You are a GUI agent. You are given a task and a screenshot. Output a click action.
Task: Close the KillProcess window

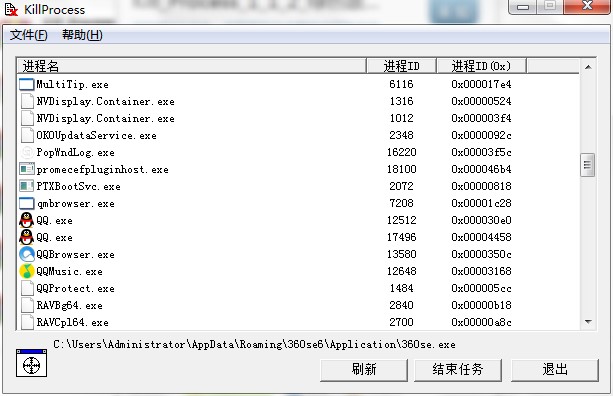[x=586, y=7]
